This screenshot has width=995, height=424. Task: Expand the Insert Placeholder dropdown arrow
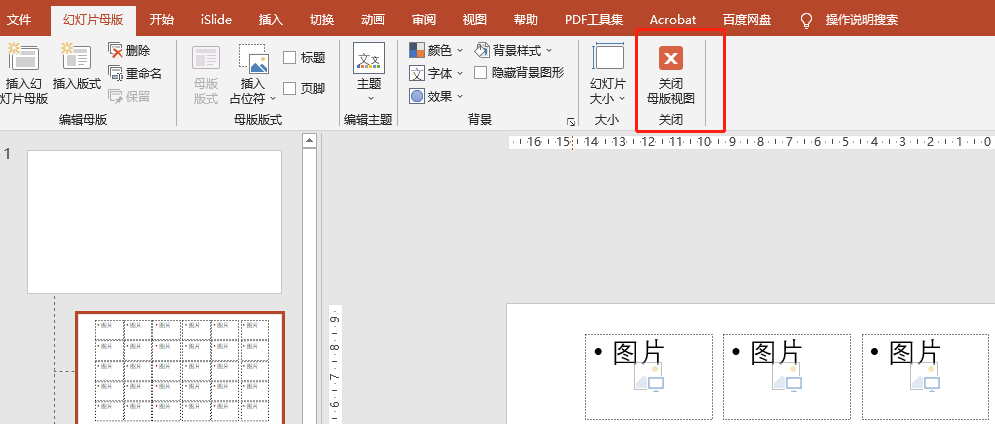coord(273,98)
